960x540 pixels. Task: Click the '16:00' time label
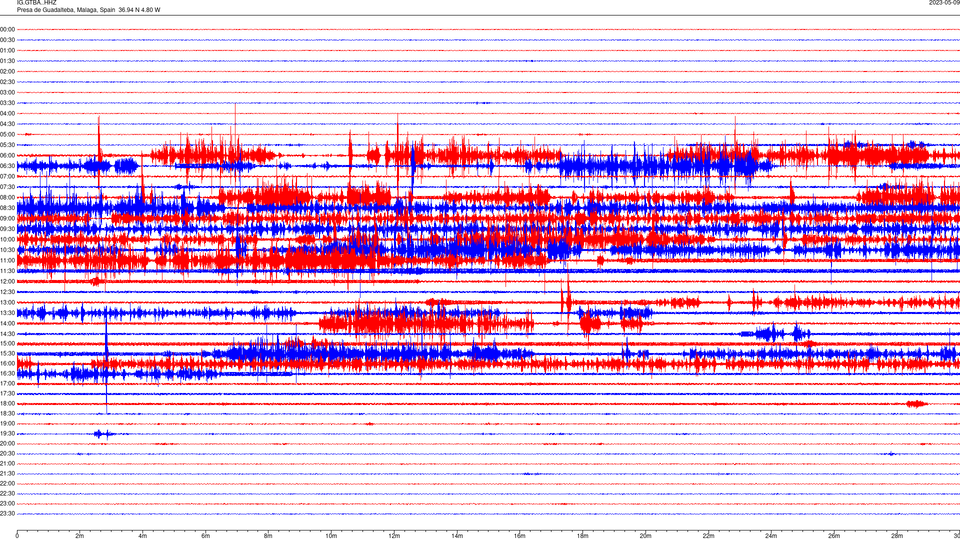coord(7,364)
